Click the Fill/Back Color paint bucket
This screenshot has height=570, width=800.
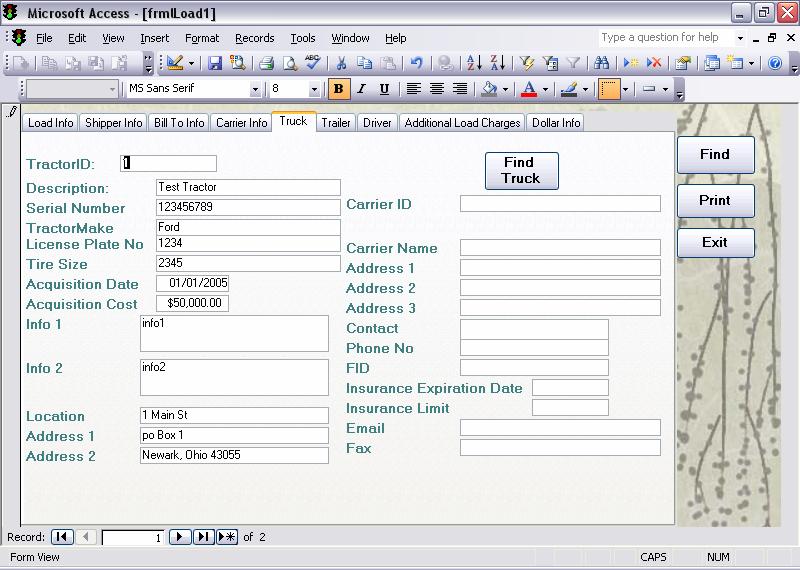tap(489, 89)
